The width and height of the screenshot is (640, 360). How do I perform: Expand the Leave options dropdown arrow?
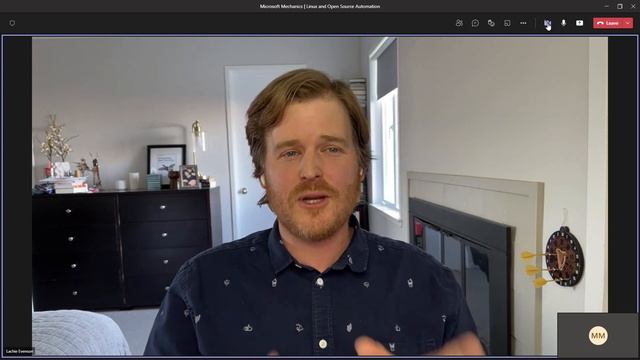628,23
